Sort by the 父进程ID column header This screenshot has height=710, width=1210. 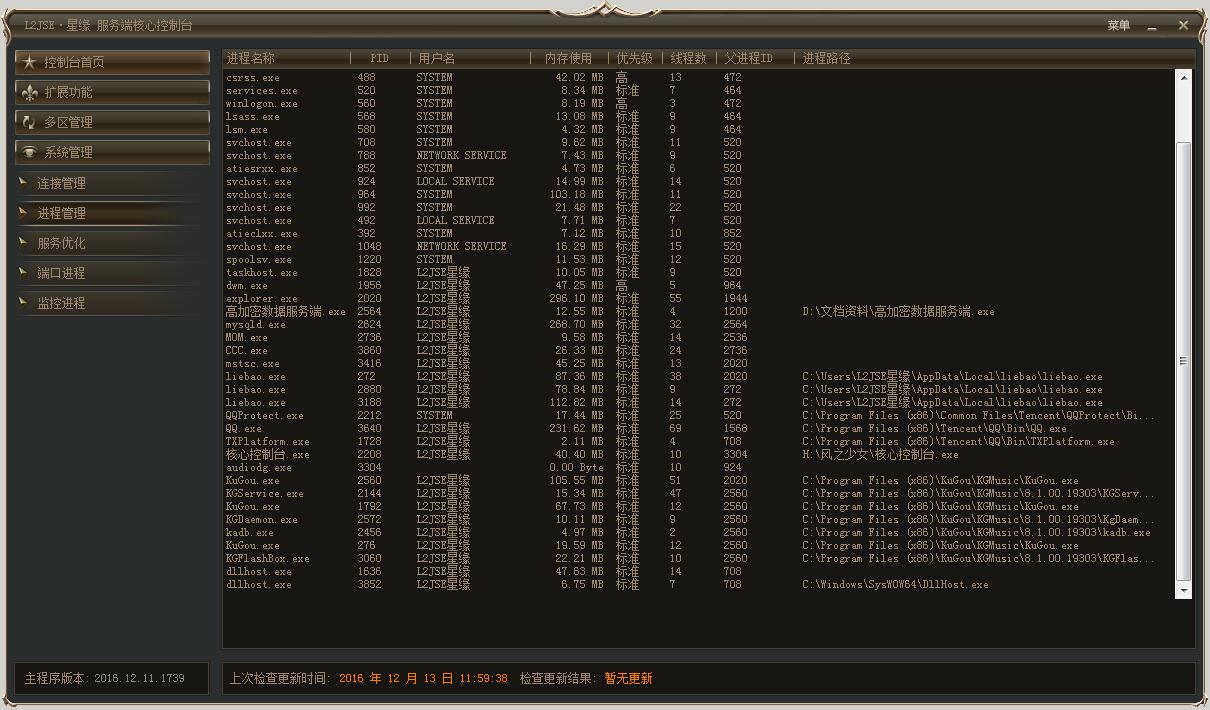755,59
